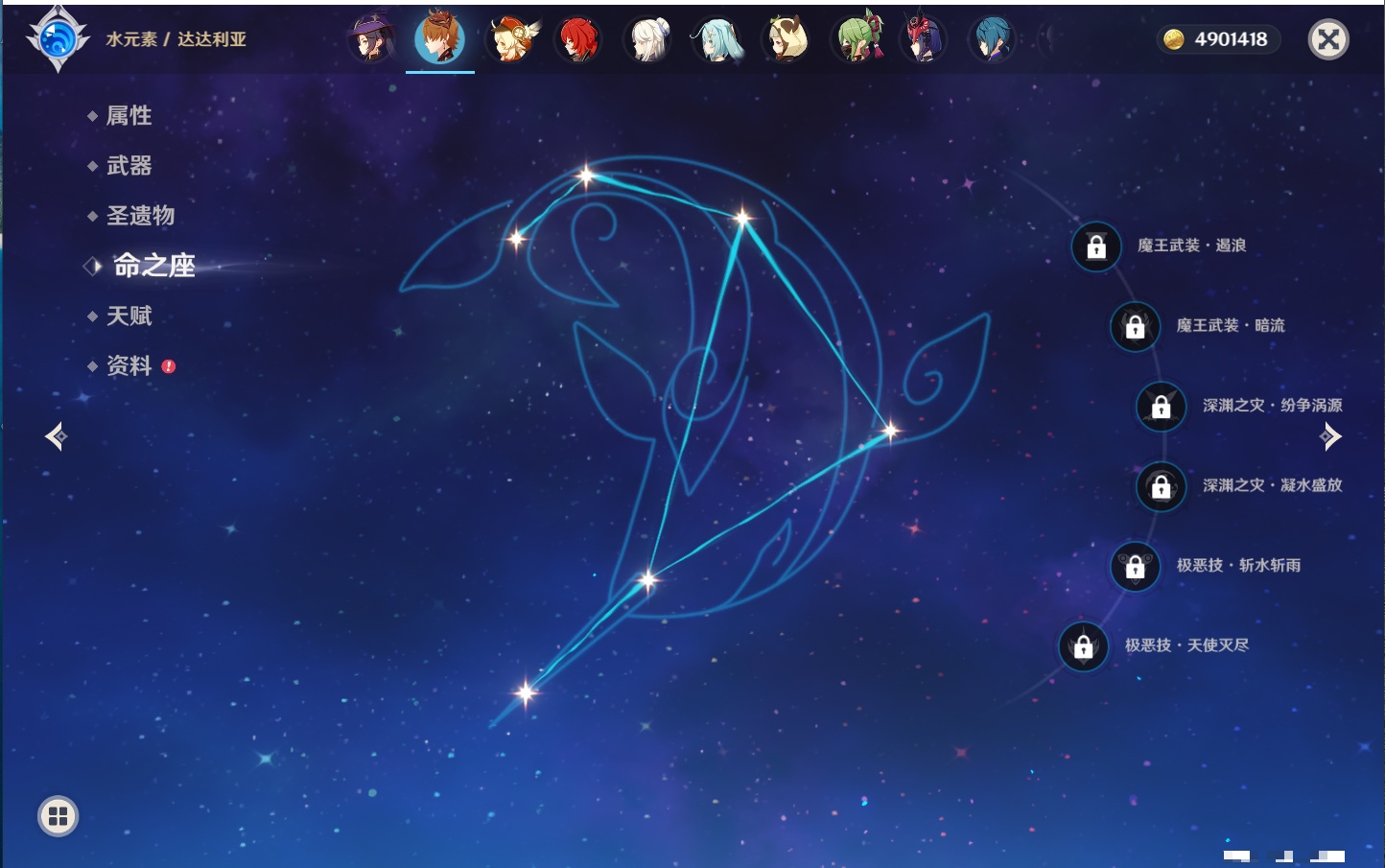The height and width of the screenshot is (868, 1385).
Task: Select the blonde avatar with red winged hat
Action: 510,39
